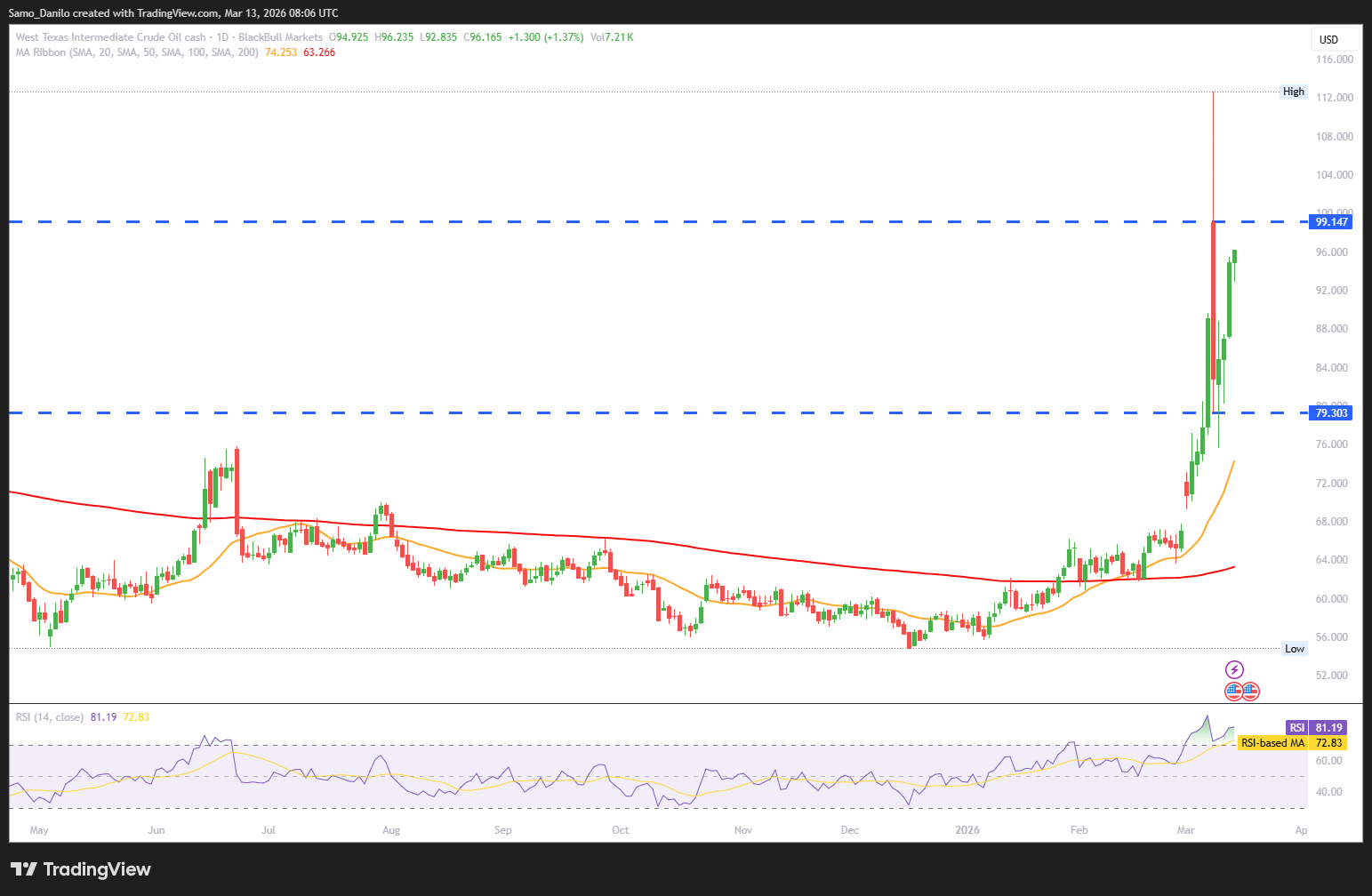Click the 116.000 price scale label

(1334, 60)
